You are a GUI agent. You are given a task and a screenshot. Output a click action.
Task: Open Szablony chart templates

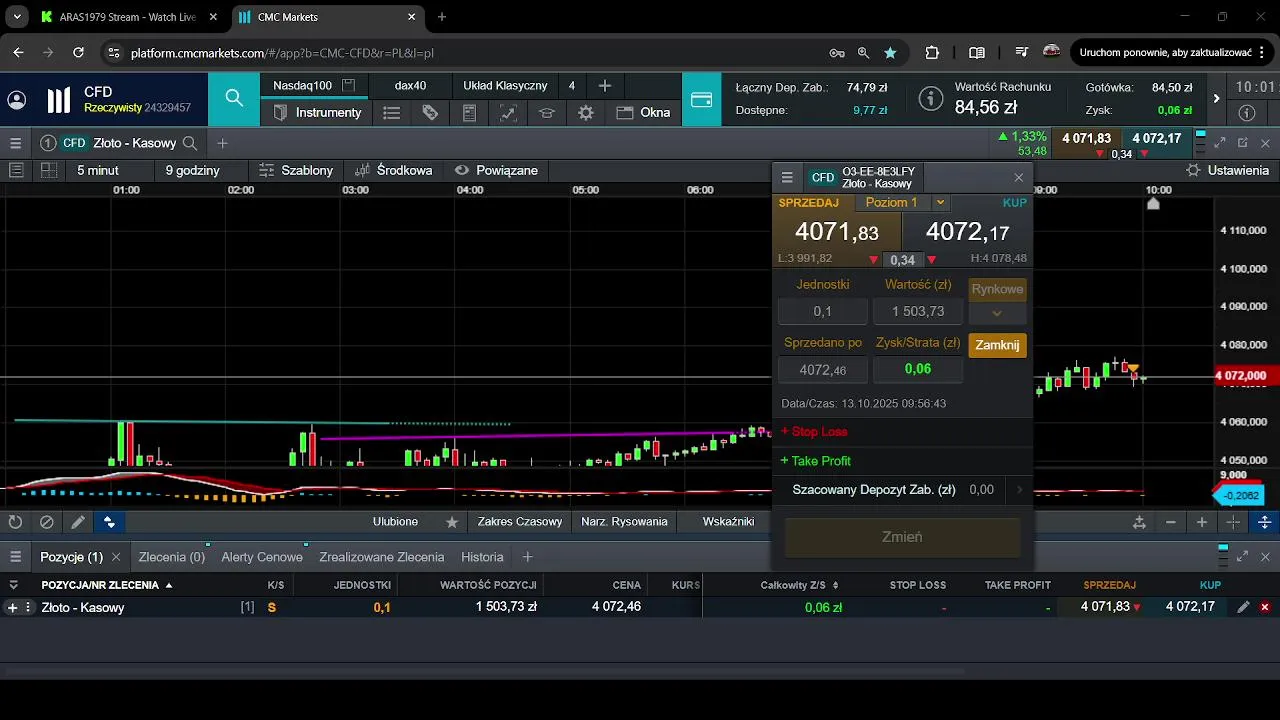click(296, 170)
